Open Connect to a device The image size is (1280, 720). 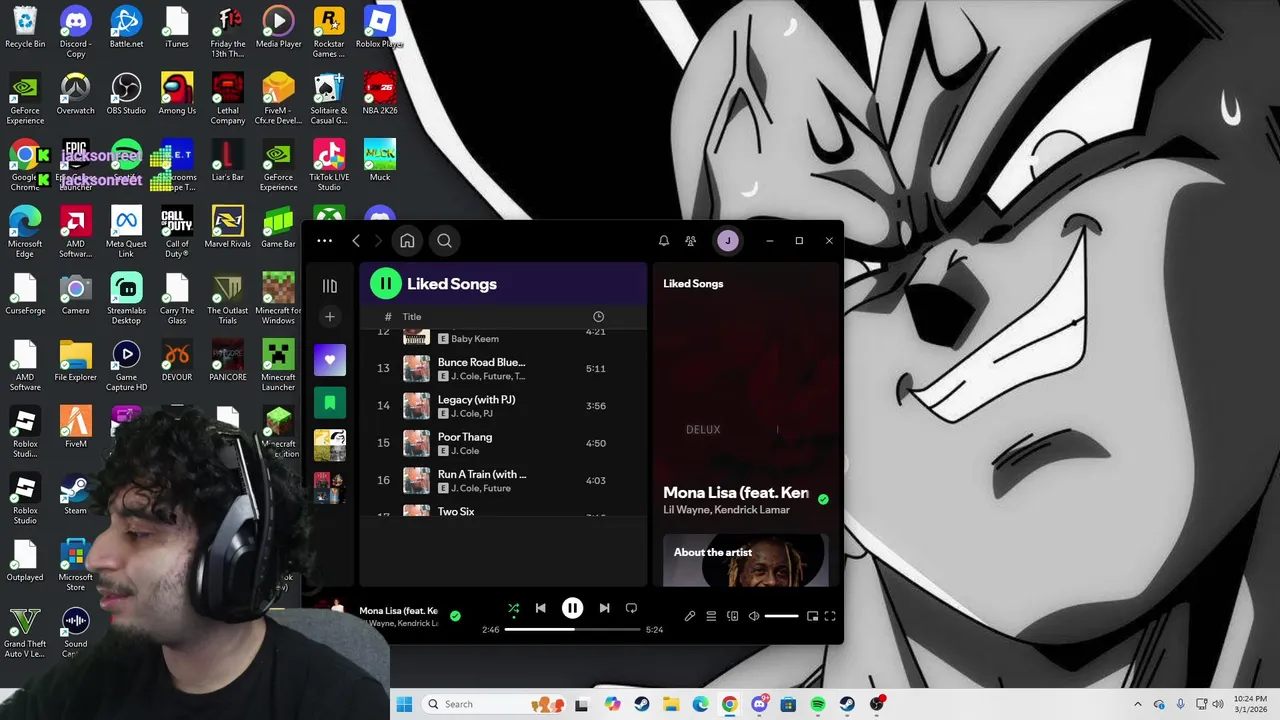click(733, 616)
